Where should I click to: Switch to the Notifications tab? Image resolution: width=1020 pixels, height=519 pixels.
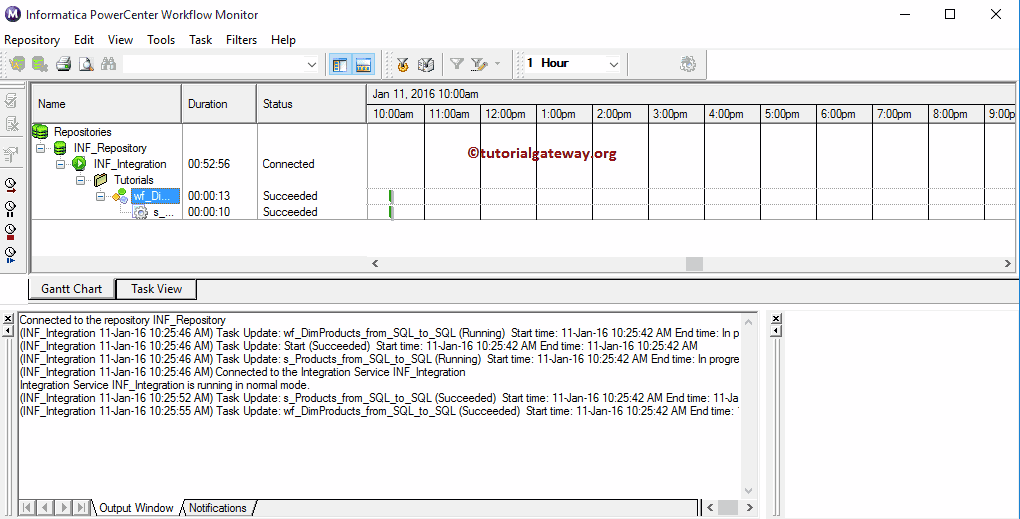pos(218,508)
